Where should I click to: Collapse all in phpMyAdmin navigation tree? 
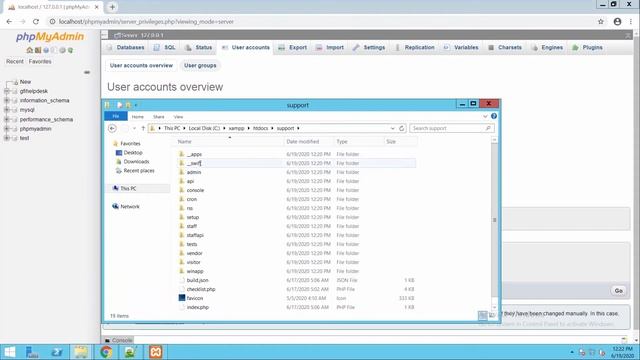87,72
